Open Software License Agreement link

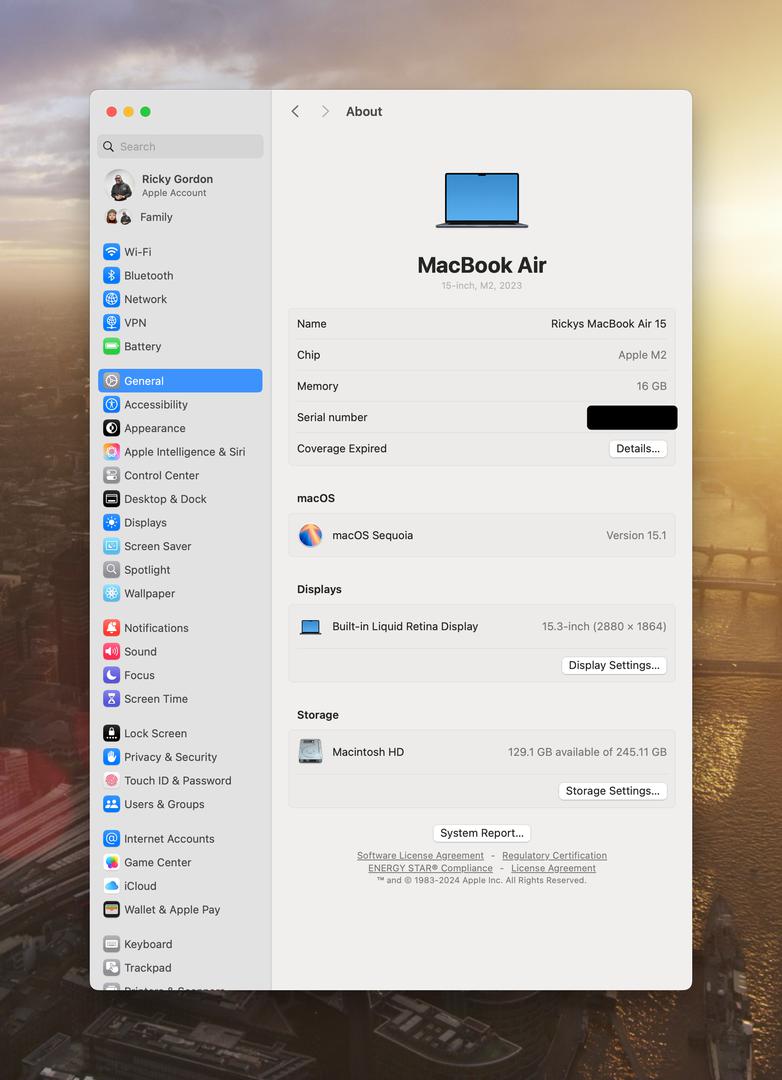pos(420,855)
